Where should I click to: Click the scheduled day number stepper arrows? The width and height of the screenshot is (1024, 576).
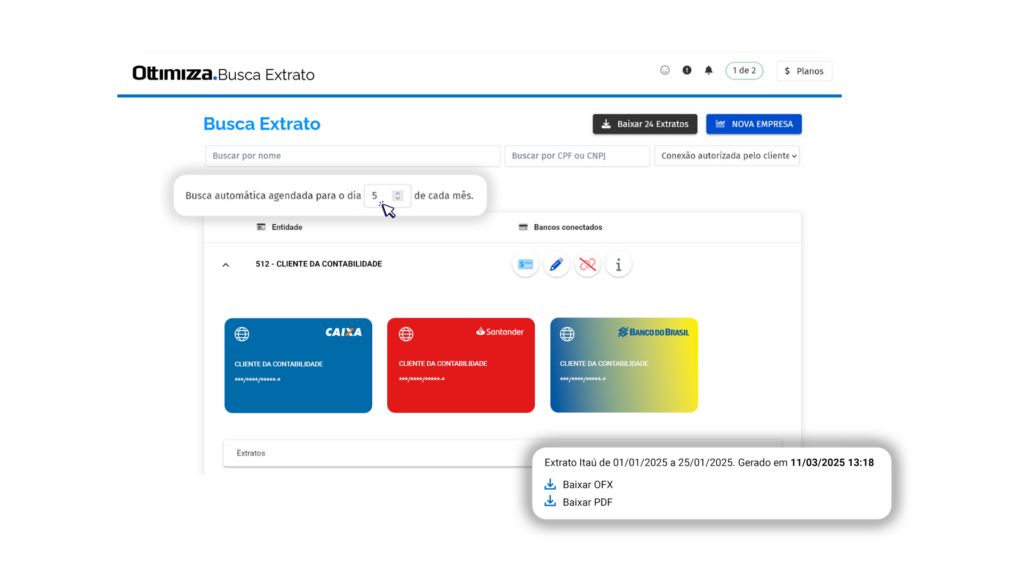pyautogui.click(x=397, y=196)
